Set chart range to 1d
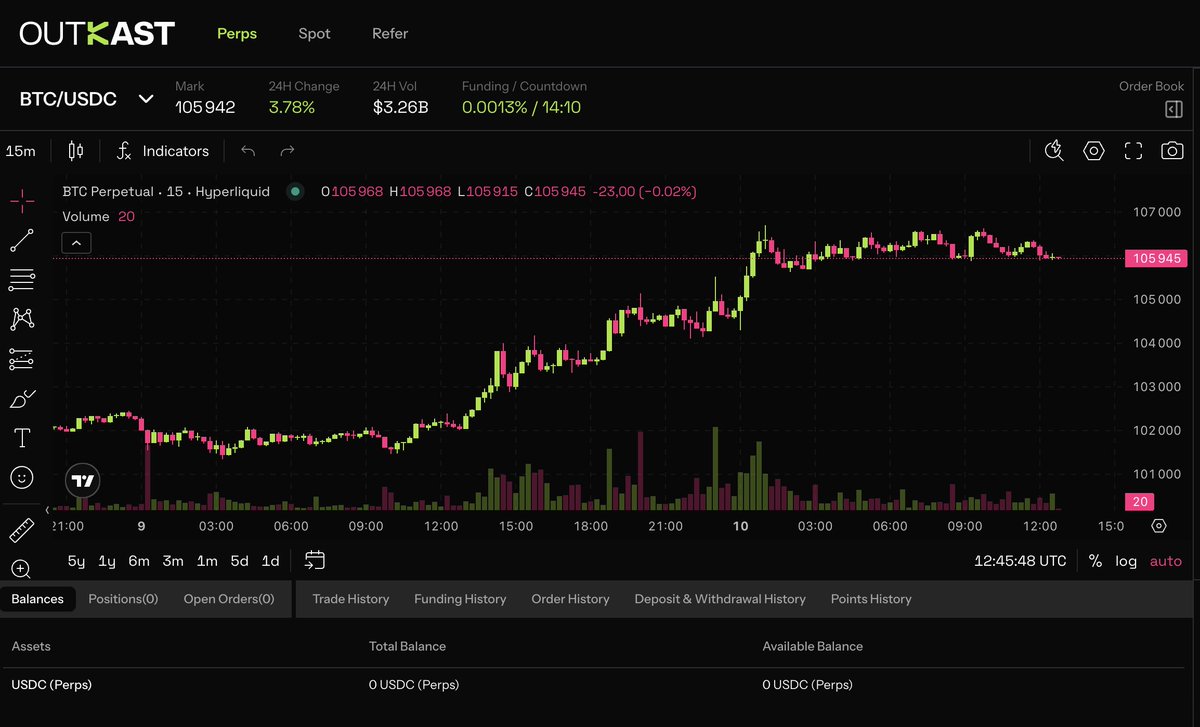The width and height of the screenshot is (1200, 727). (270, 561)
